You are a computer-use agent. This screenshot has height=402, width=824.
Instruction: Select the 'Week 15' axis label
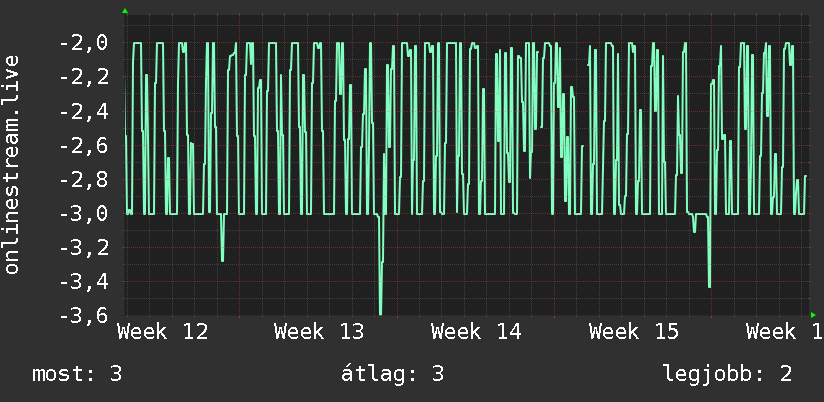point(634,332)
